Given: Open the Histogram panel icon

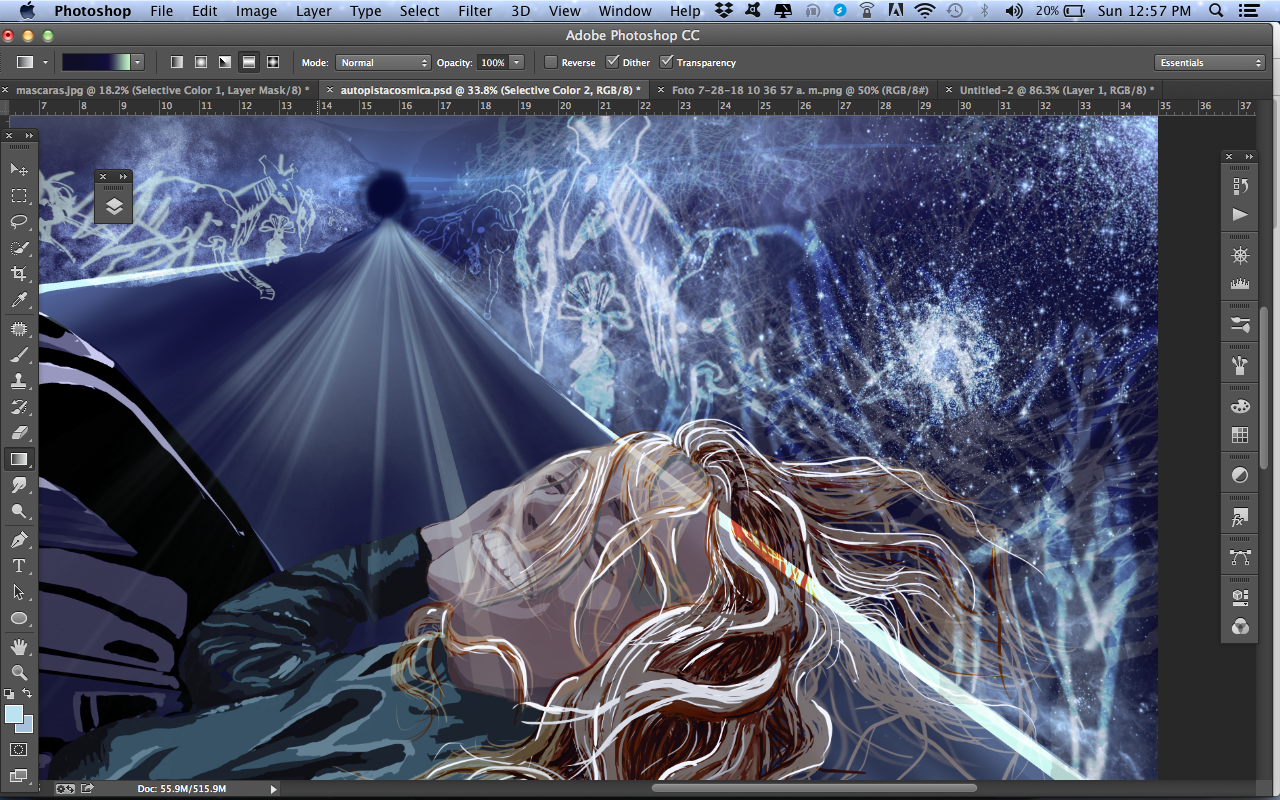Looking at the screenshot, I should [x=1240, y=284].
